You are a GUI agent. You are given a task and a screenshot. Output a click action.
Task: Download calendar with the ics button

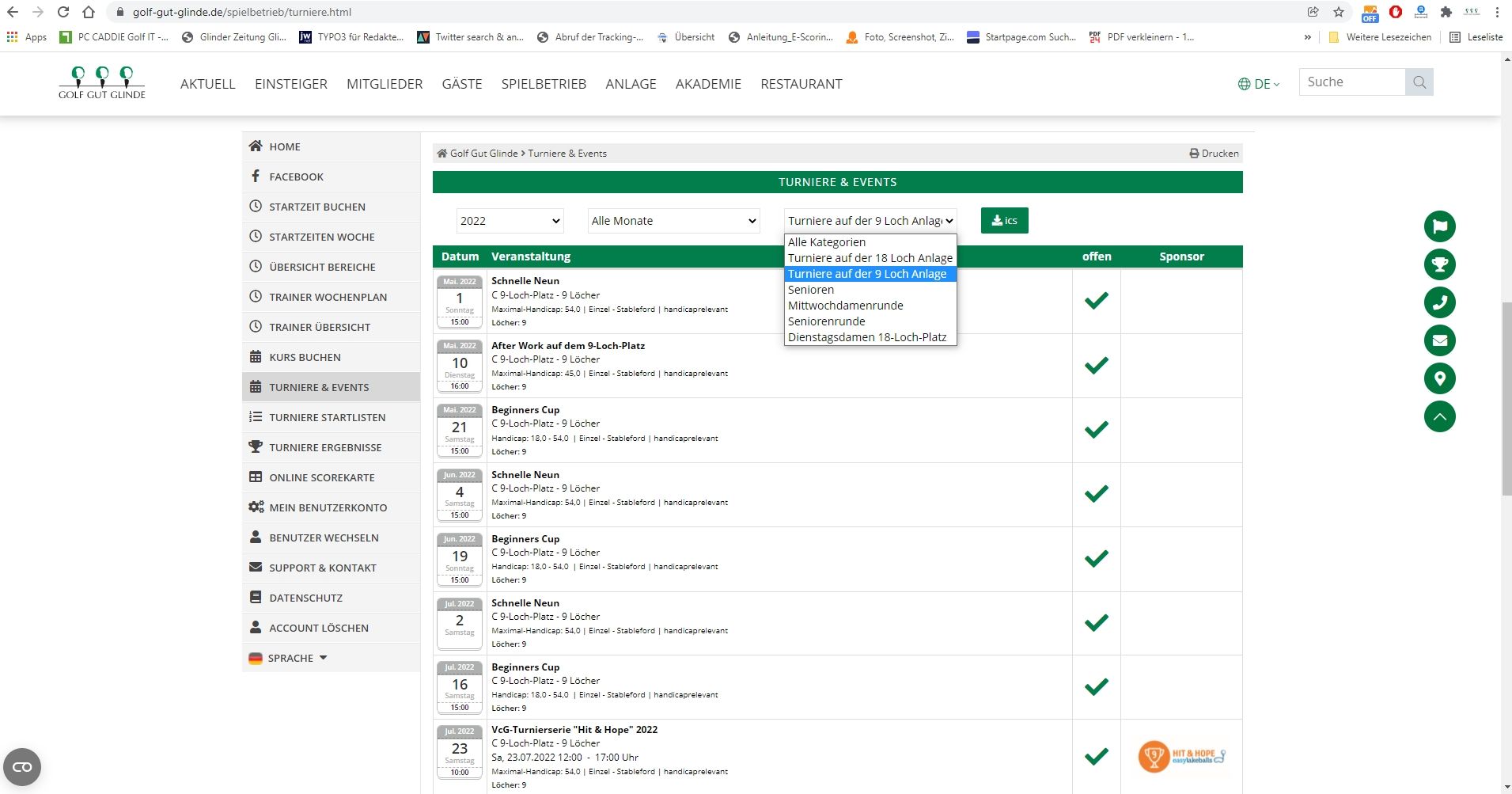pos(1004,221)
